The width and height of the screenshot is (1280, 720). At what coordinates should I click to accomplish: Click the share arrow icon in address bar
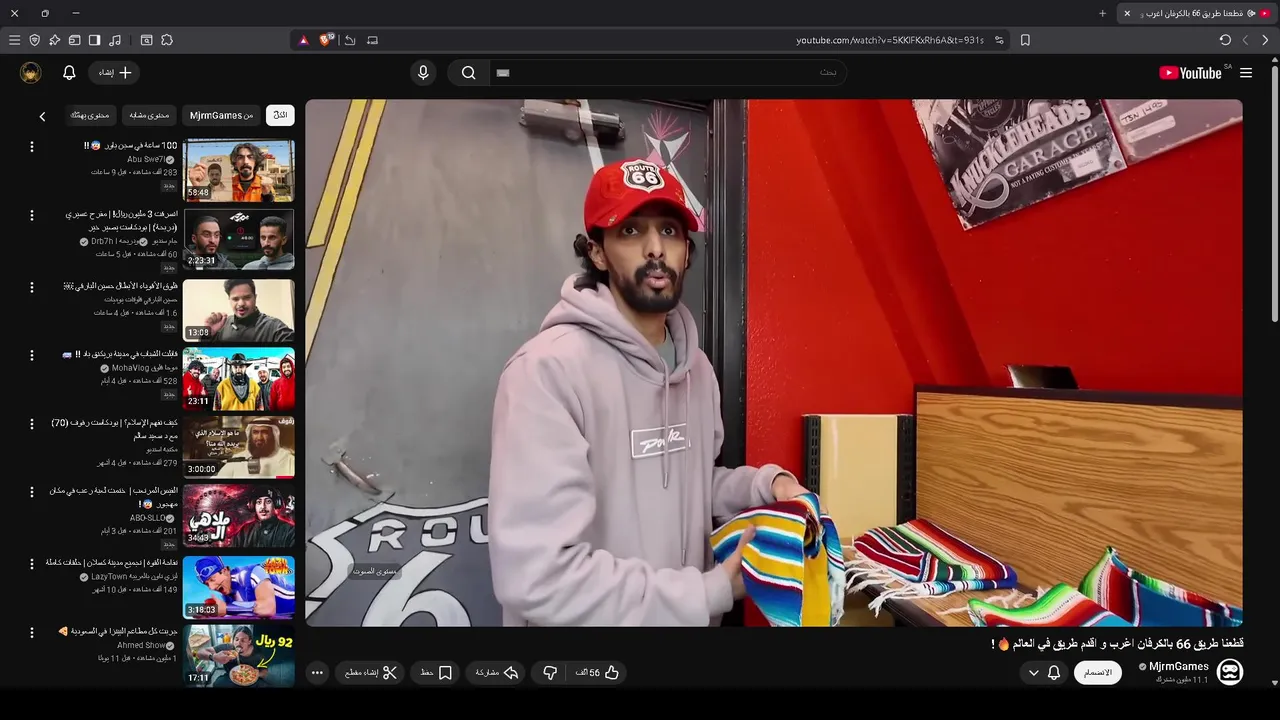[x=350, y=40]
